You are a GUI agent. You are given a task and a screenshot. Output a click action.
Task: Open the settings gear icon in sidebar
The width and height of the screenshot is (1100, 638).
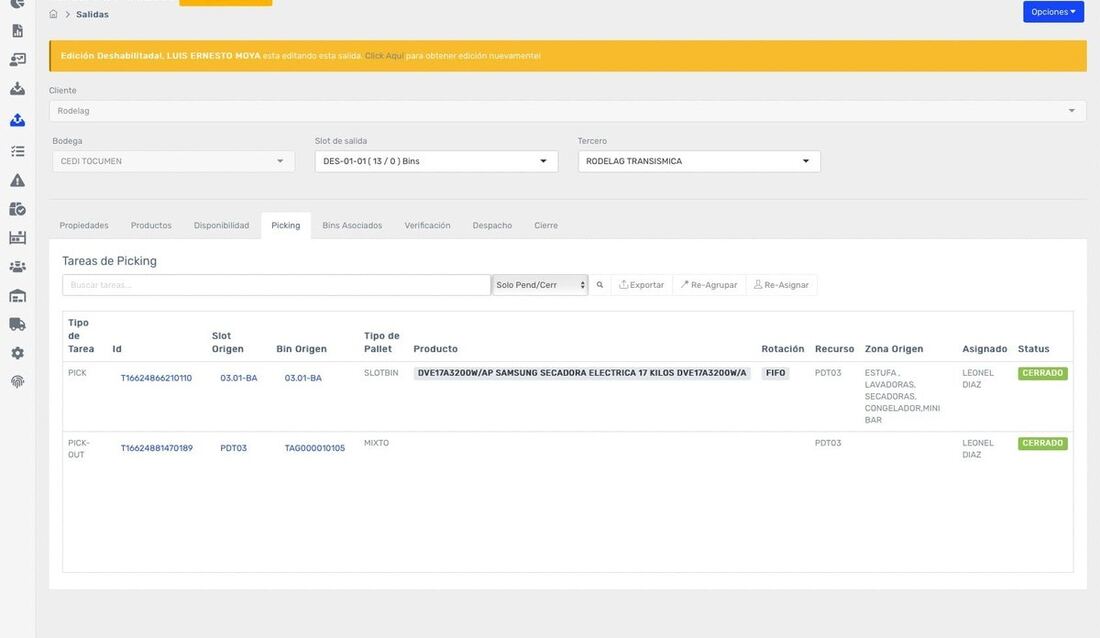[18, 353]
